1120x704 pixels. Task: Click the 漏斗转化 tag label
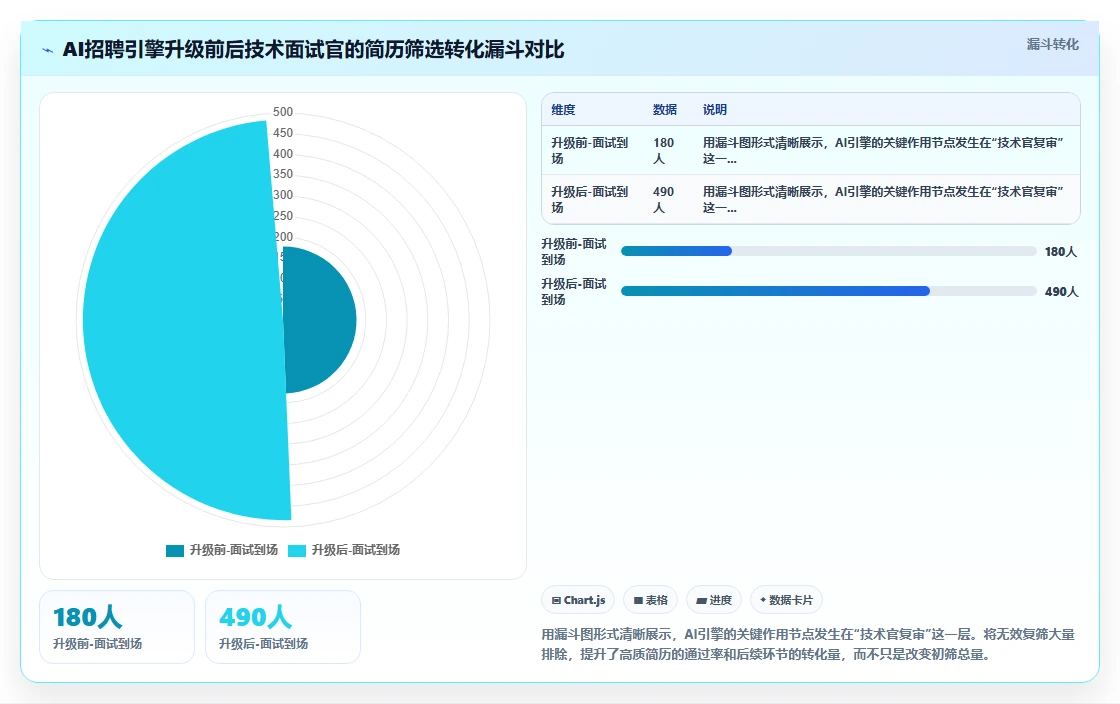click(1052, 44)
